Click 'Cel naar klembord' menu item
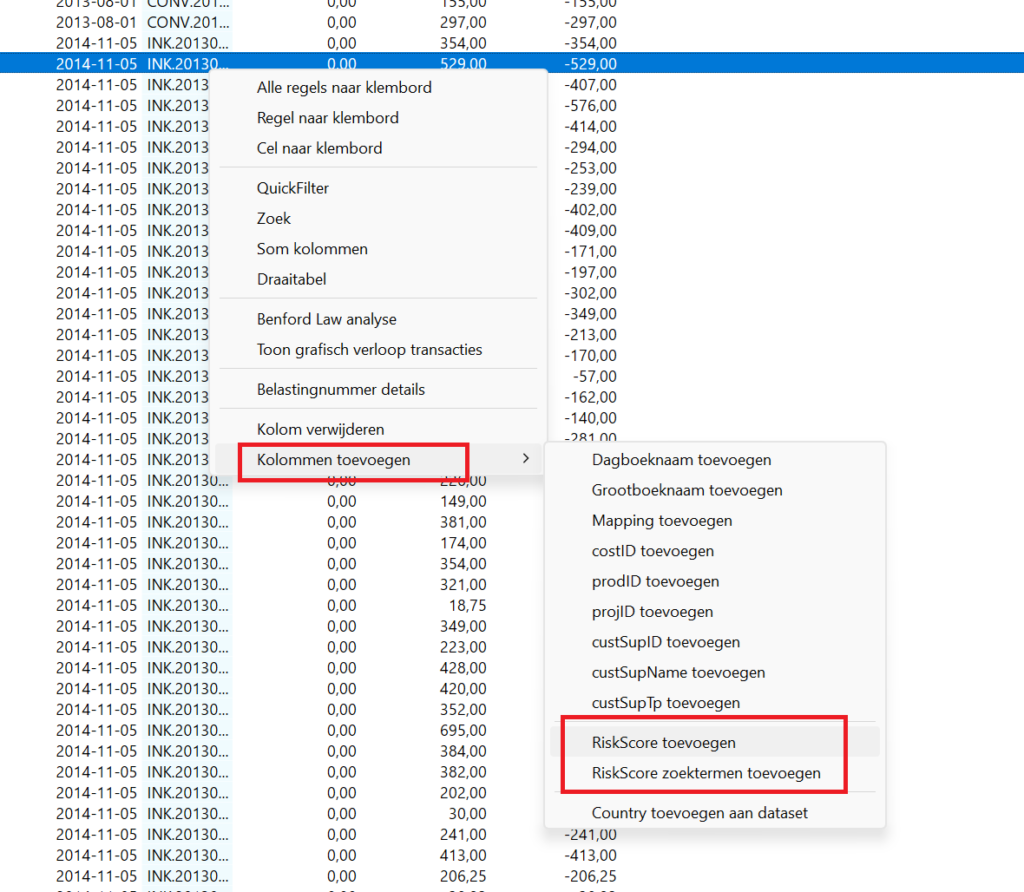This screenshot has height=892, width=1024. [x=319, y=148]
